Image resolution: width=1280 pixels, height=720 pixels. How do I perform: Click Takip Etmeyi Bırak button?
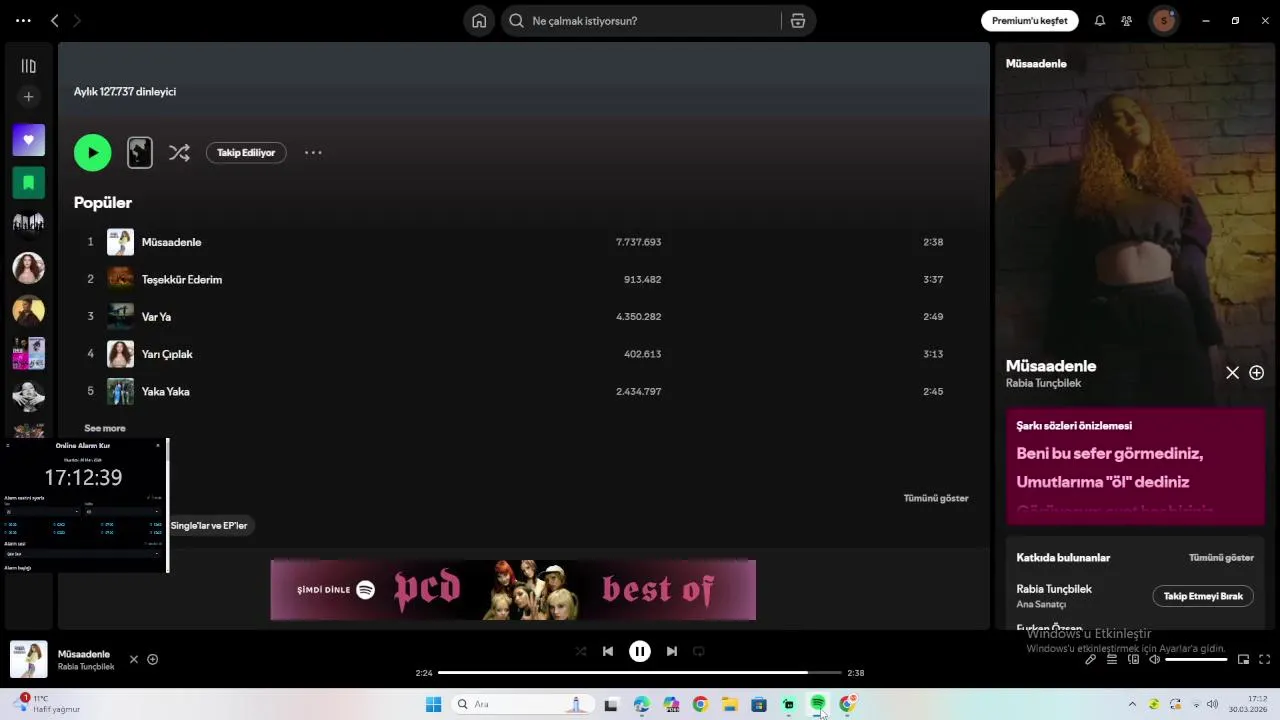pos(1203,596)
